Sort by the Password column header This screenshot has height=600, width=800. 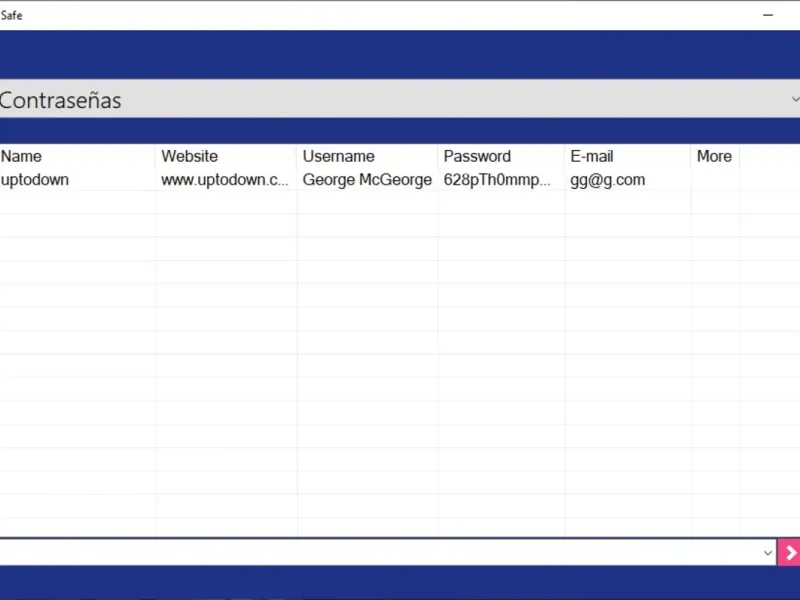501,156
